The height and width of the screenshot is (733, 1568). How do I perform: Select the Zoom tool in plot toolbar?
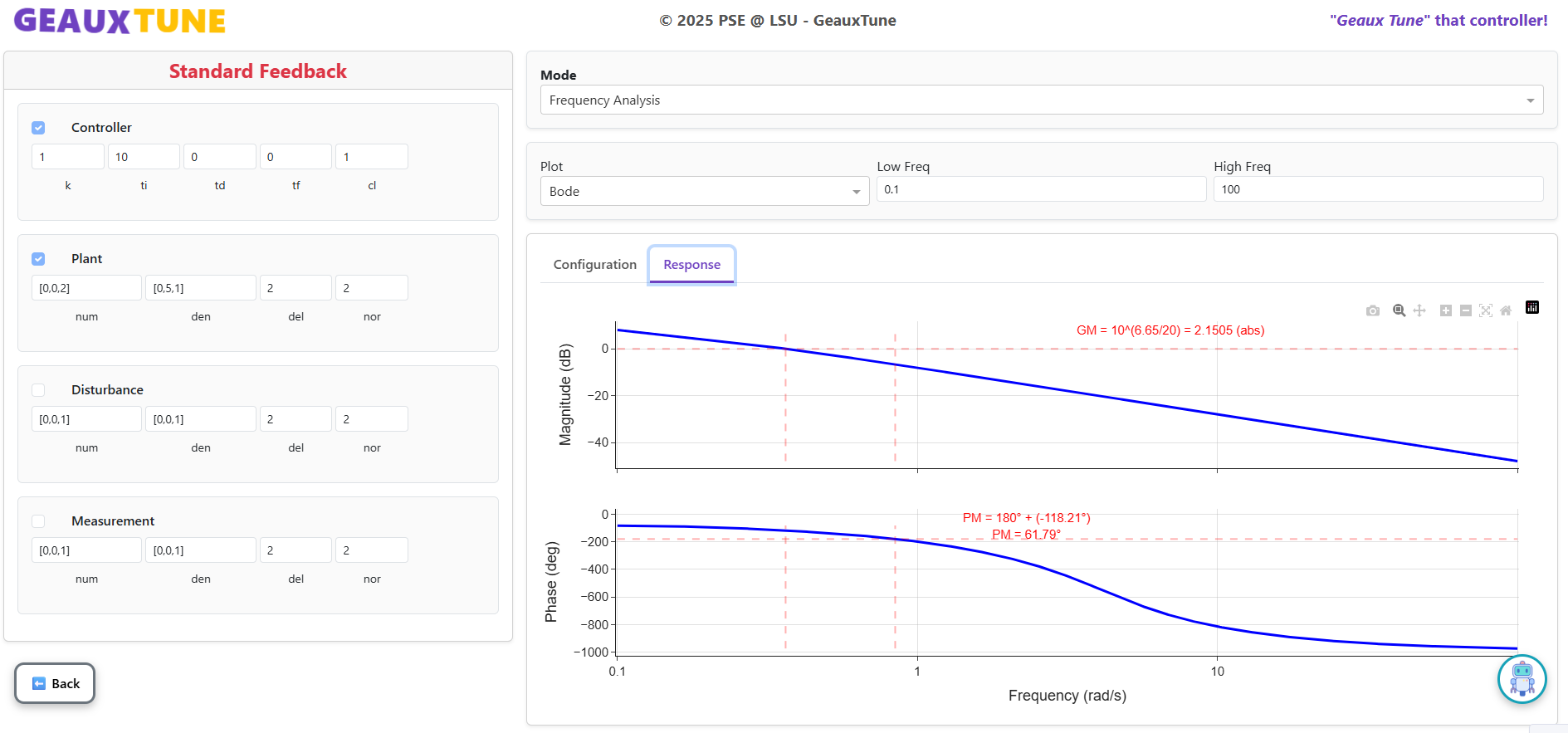coord(1399,310)
